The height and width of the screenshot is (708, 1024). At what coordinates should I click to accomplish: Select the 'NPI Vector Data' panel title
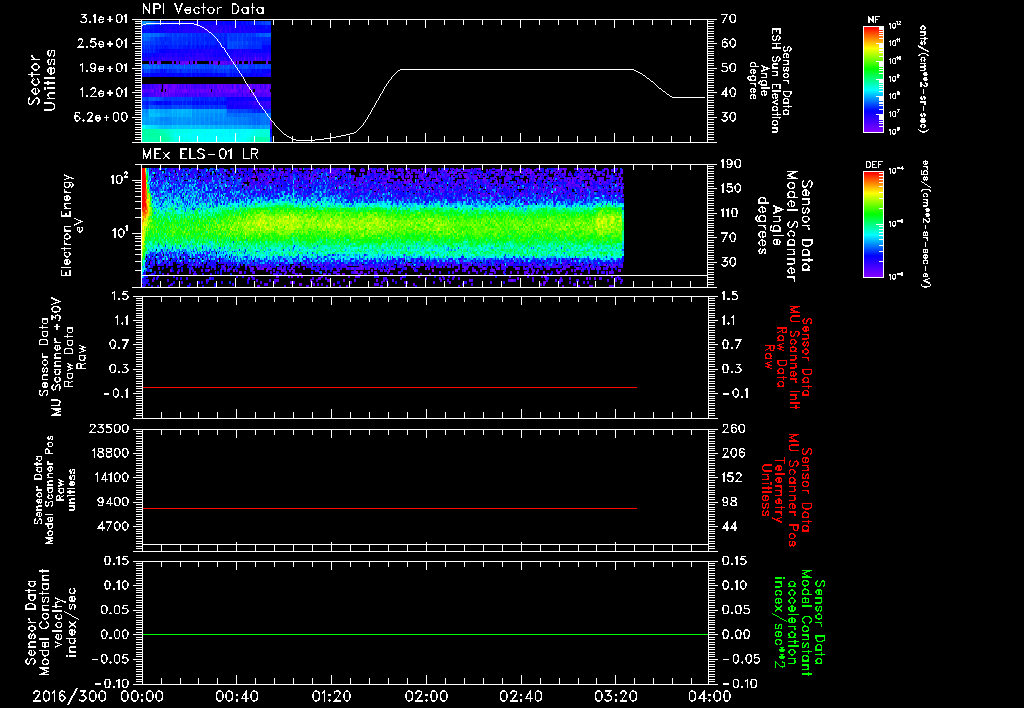[x=203, y=9]
